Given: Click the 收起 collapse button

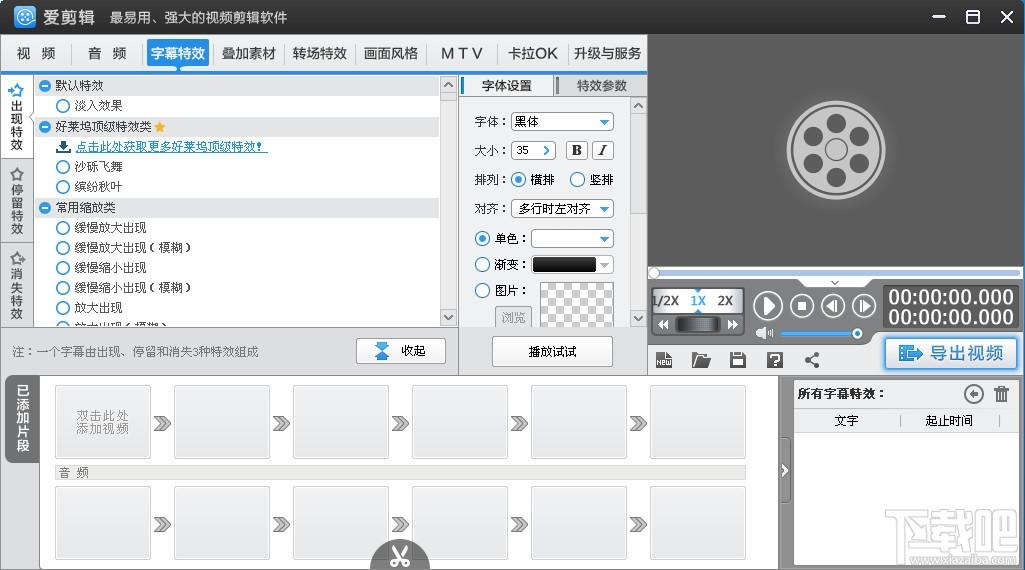Looking at the screenshot, I should pos(401,351).
